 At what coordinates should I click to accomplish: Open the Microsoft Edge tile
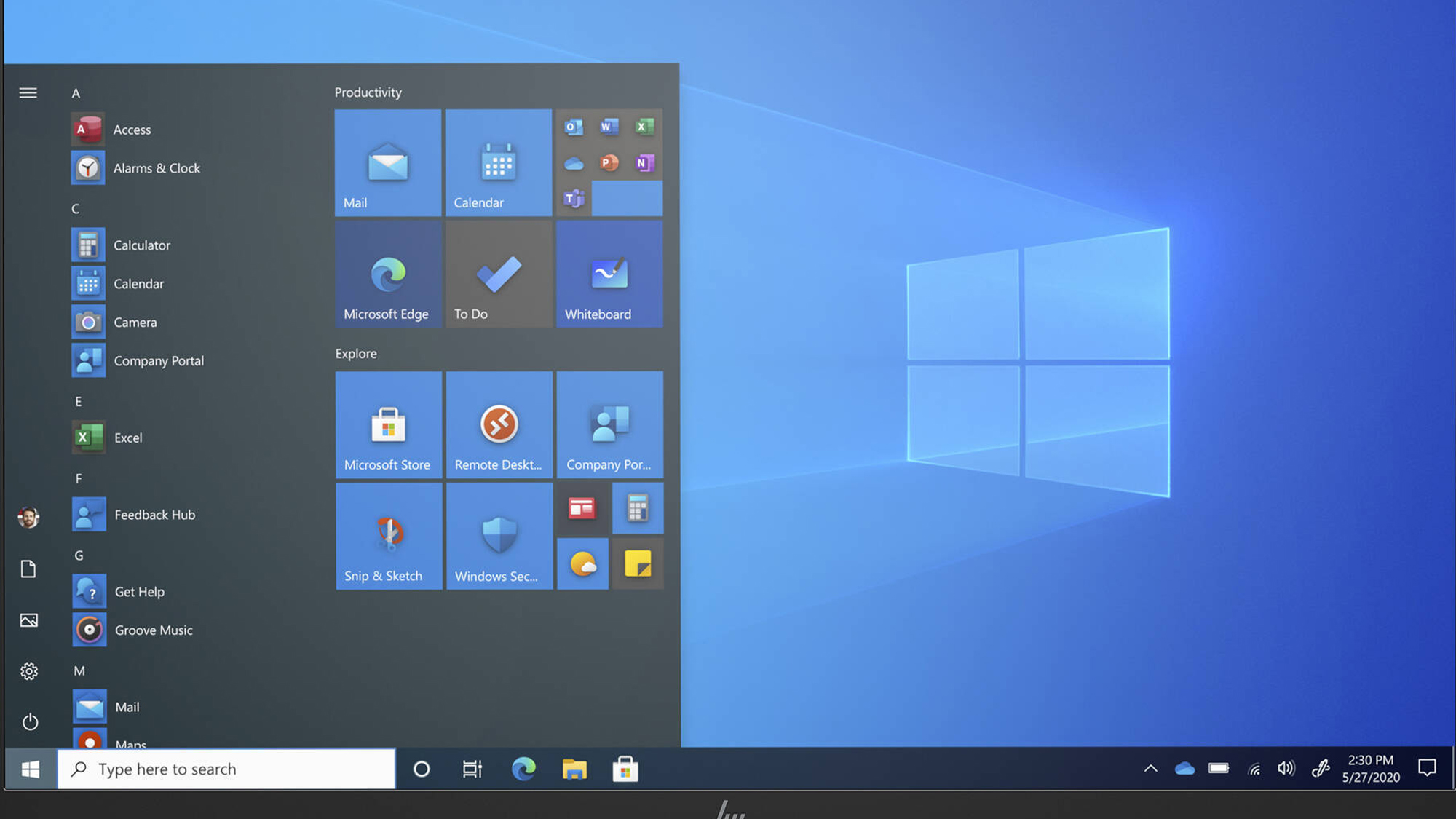(x=388, y=274)
